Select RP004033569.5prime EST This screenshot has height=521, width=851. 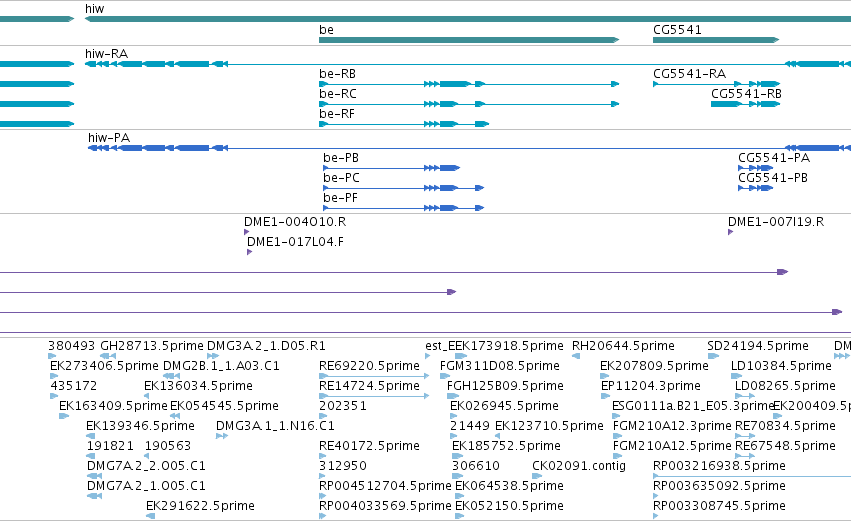(x=323, y=516)
